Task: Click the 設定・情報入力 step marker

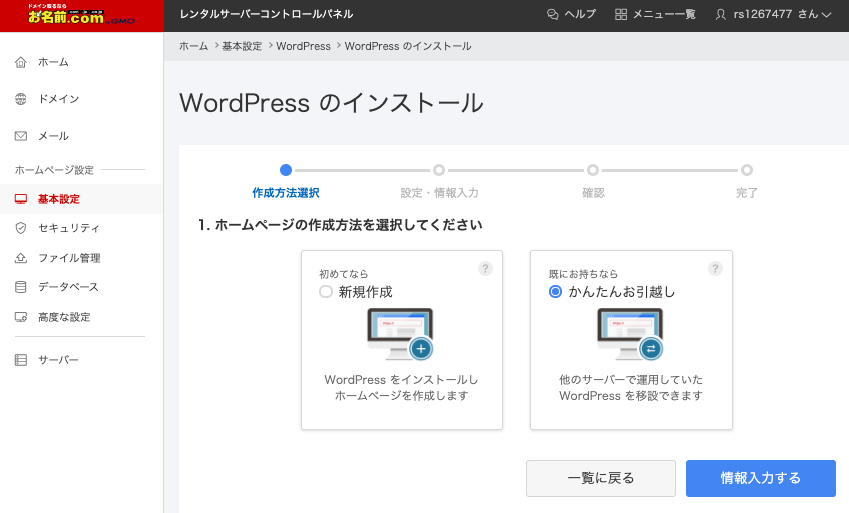Action: [x=439, y=170]
